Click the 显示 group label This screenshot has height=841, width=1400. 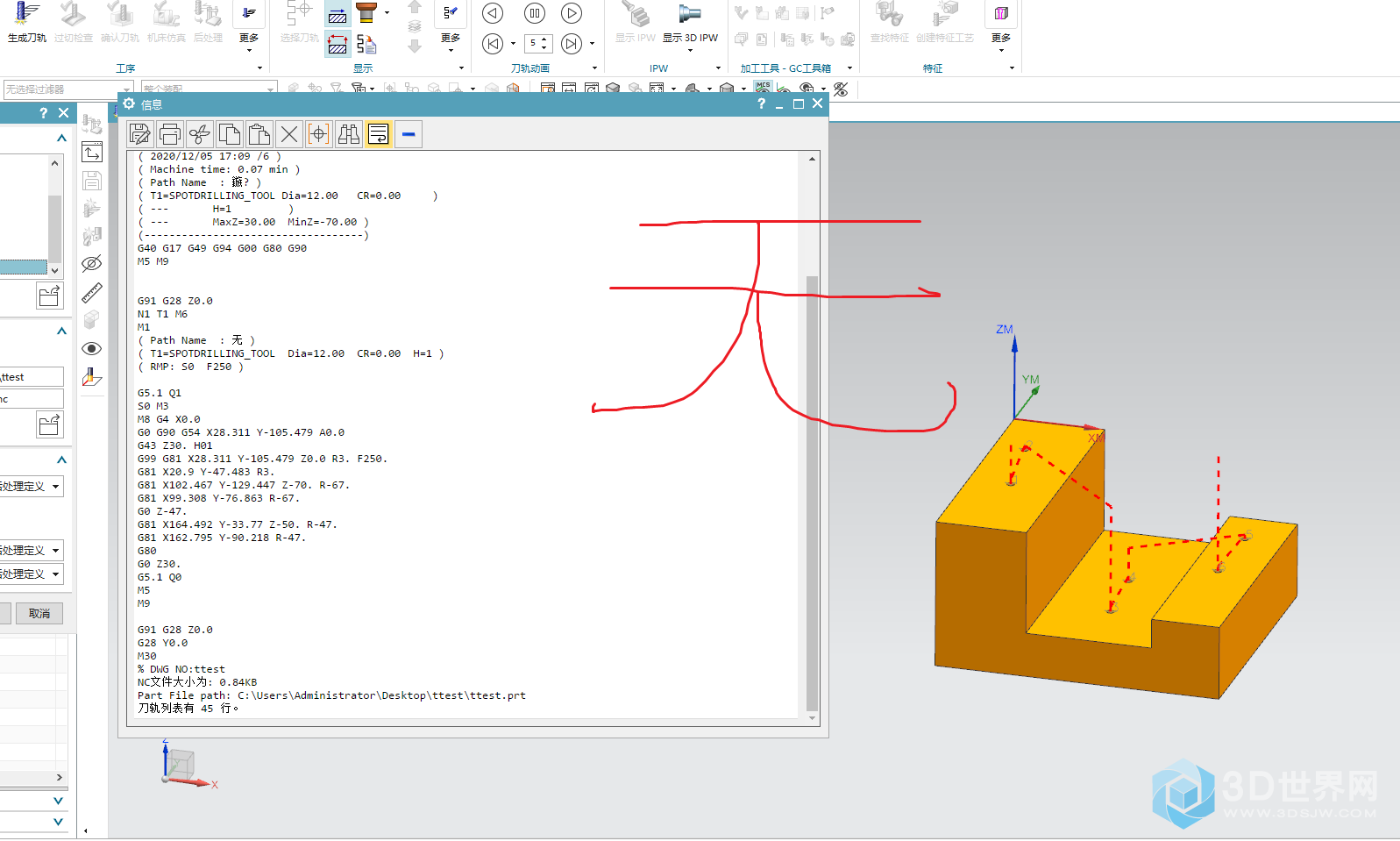pyautogui.click(x=363, y=68)
